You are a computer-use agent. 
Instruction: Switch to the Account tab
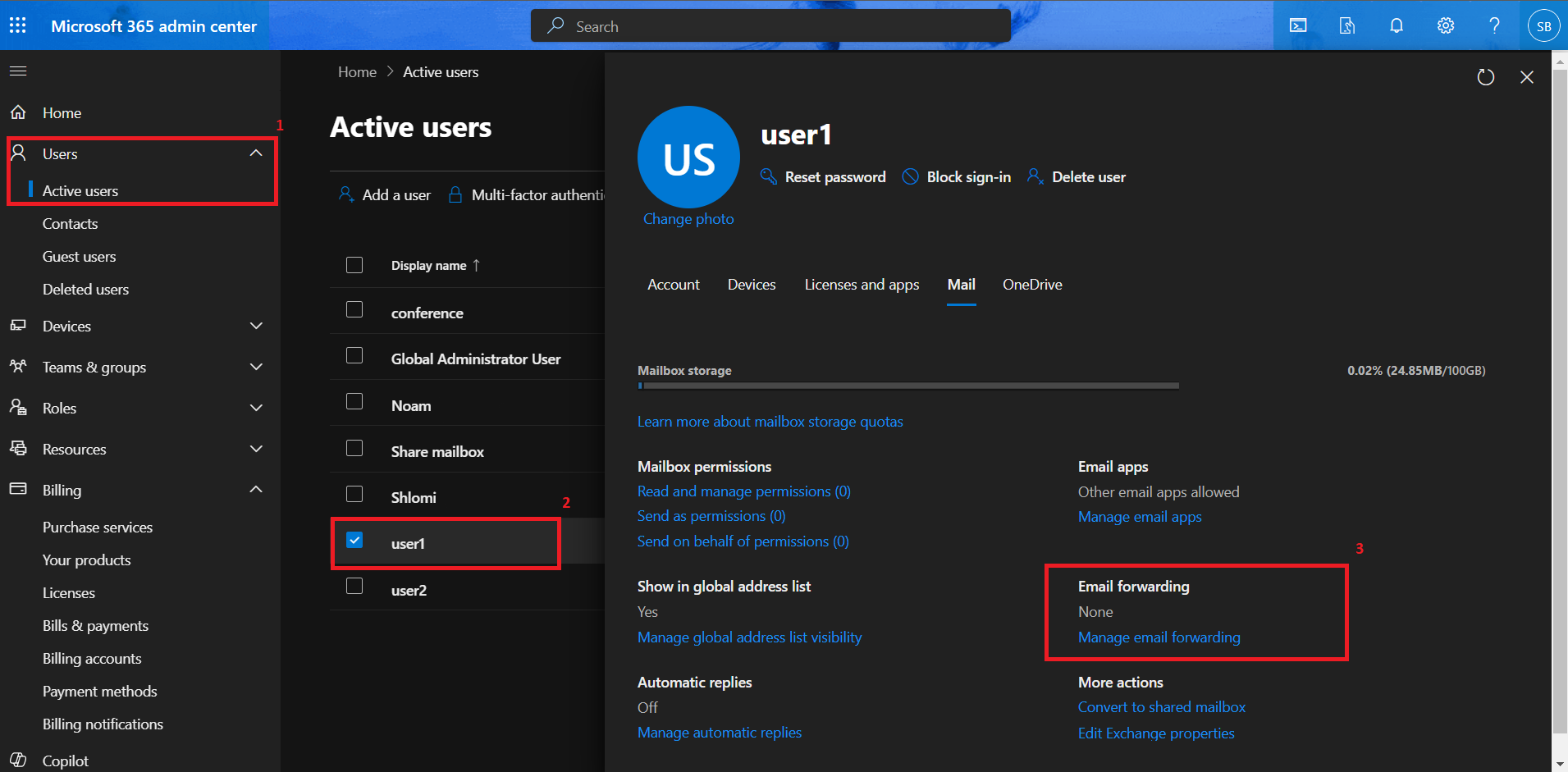(x=674, y=285)
